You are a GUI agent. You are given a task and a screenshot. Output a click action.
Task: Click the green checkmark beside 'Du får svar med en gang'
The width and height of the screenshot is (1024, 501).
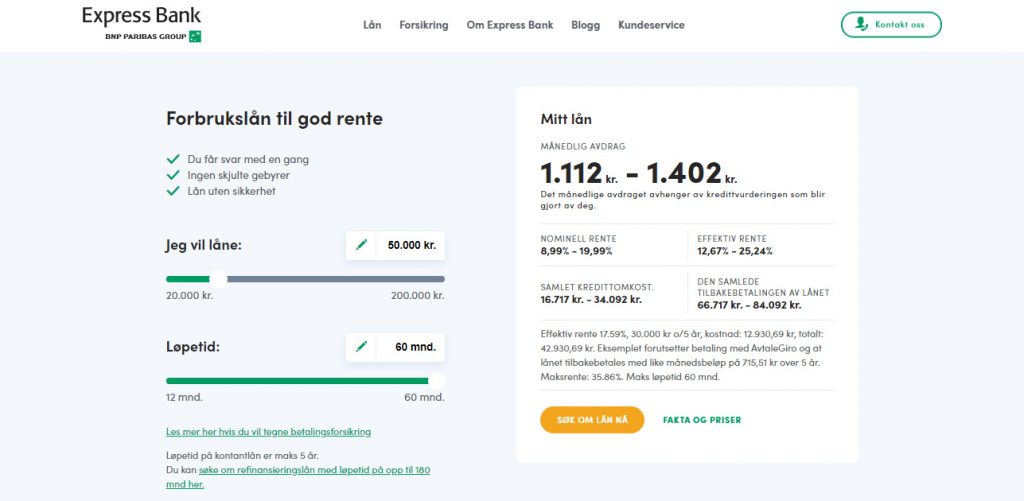click(173, 159)
